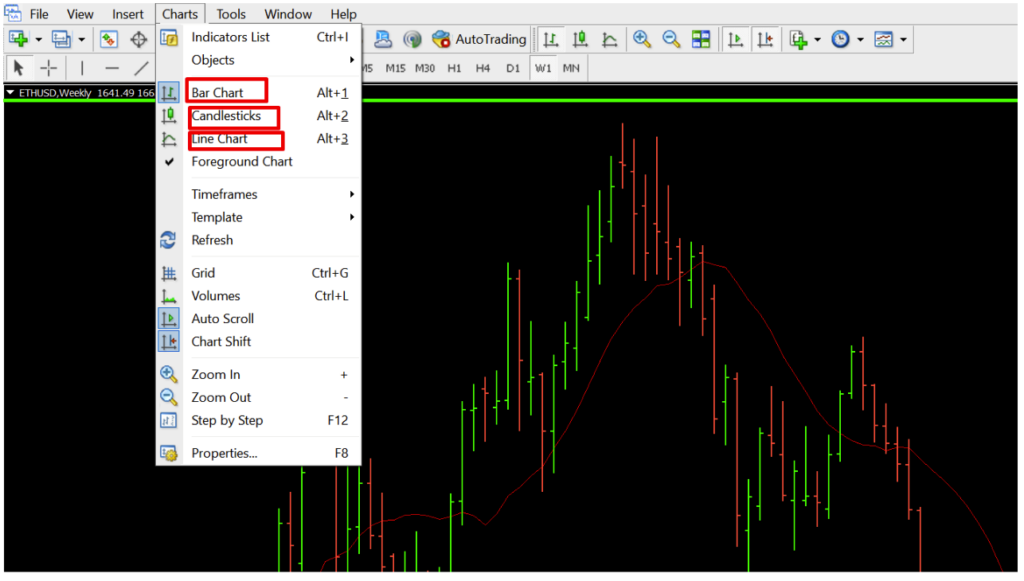1024x581 pixels.
Task: Click the Templates toolbar icon
Action: point(884,39)
